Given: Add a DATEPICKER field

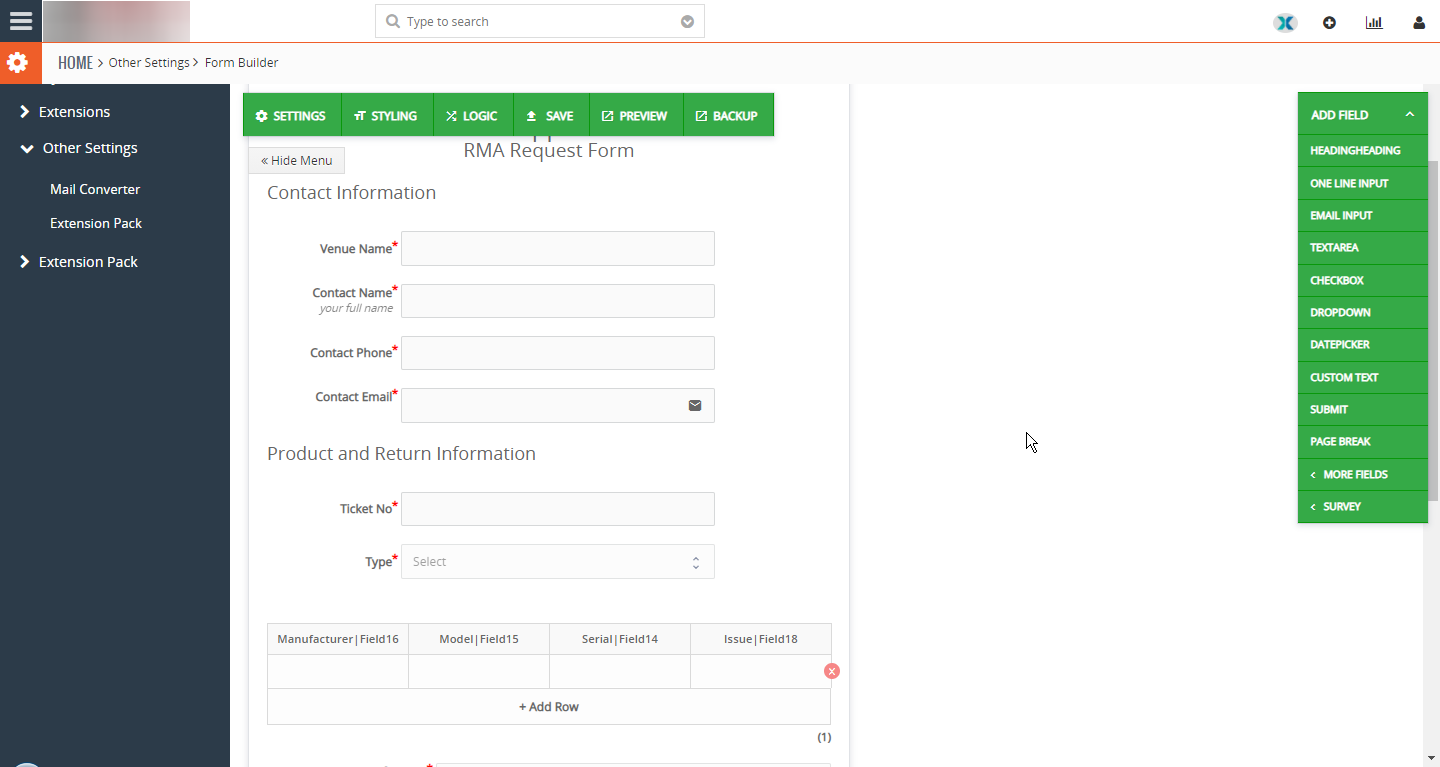Looking at the screenshot, I should (x=1363, y=344).
